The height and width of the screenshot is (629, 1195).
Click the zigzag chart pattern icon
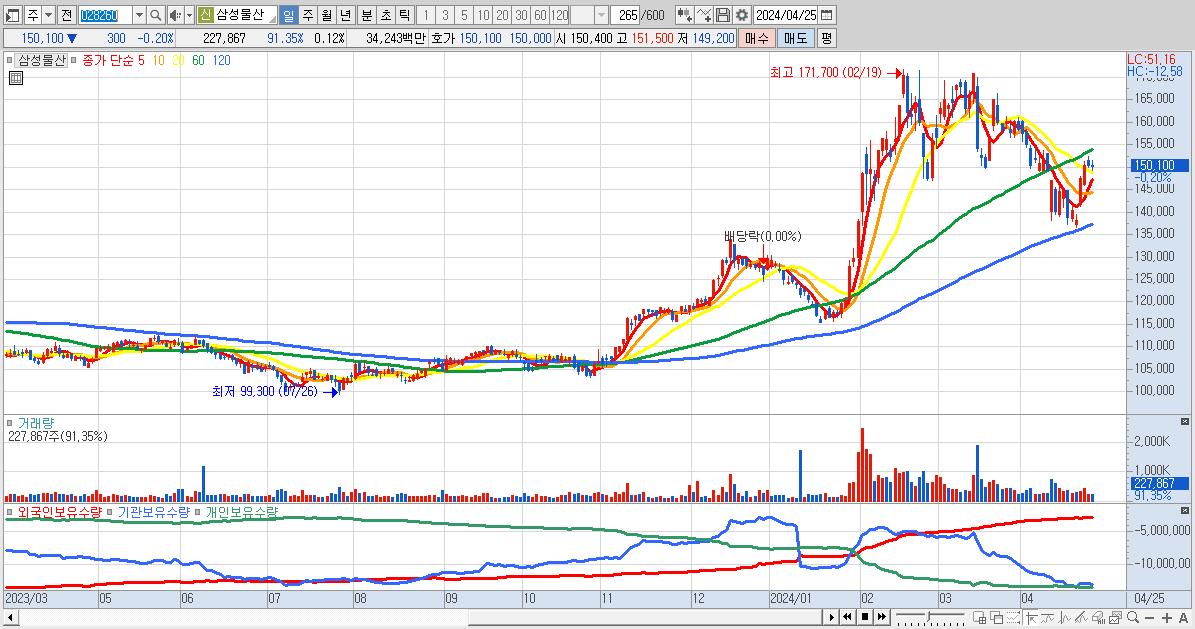pyautogui.click(x=1065, y=618)
